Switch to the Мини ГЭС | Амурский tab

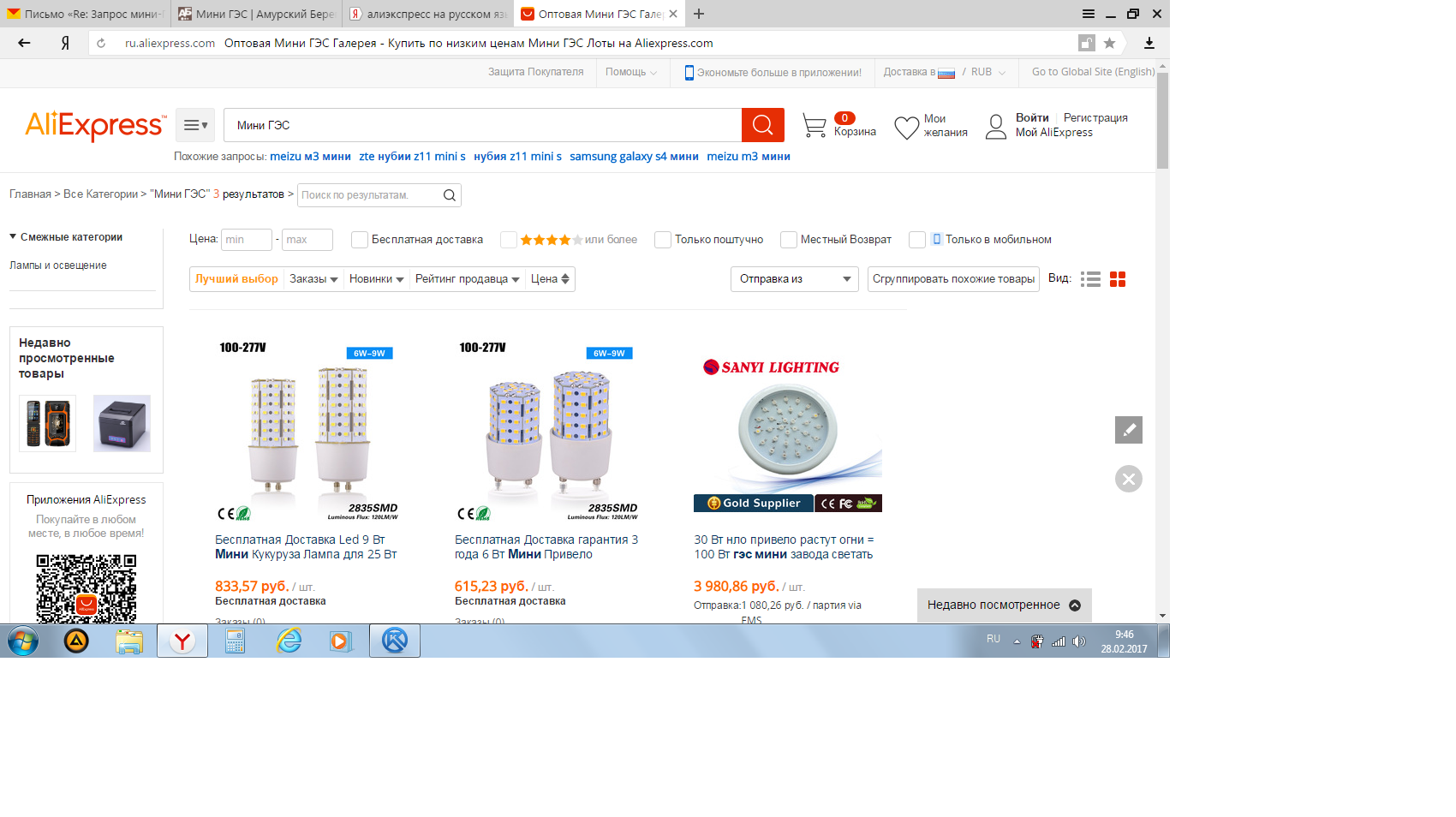tap(256, 14)
